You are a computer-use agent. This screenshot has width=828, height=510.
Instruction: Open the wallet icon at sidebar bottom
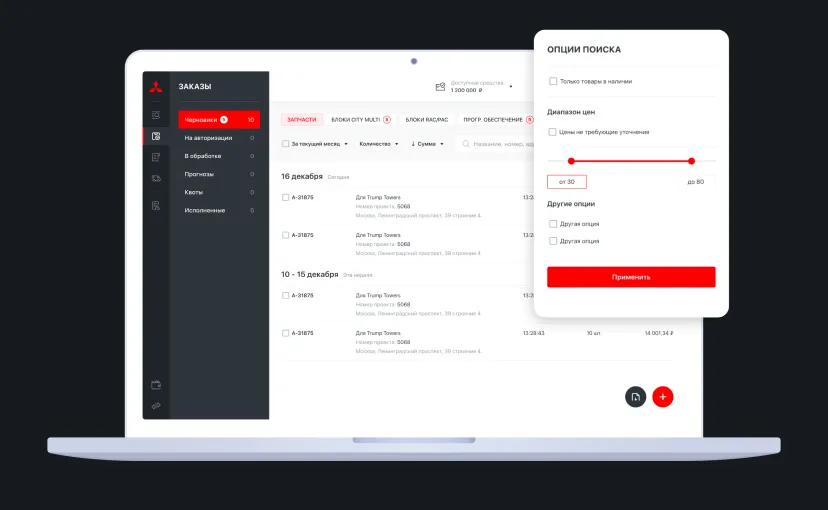click(x=156, y=385)
